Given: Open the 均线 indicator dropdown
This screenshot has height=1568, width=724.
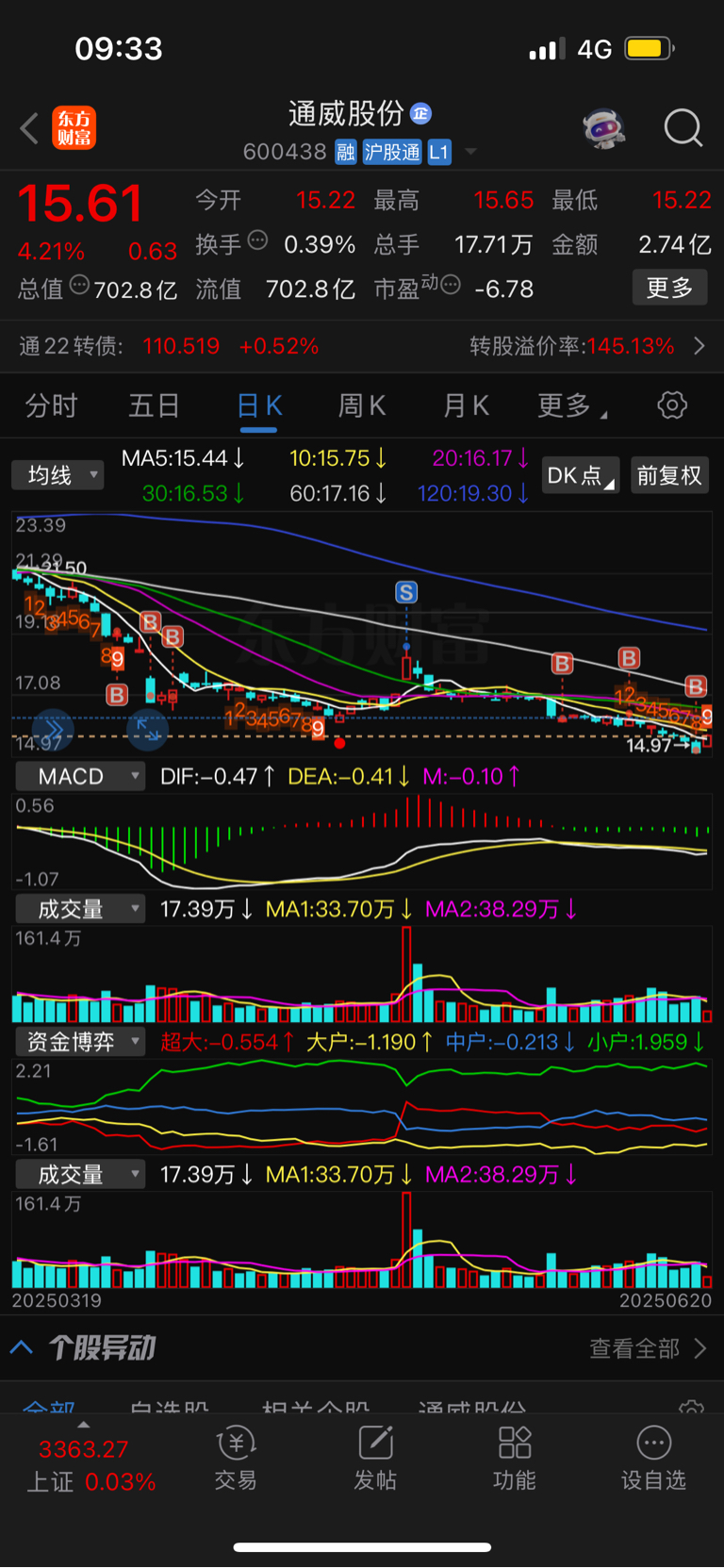Looking at the screenshot, I should (x=58, y=475).
